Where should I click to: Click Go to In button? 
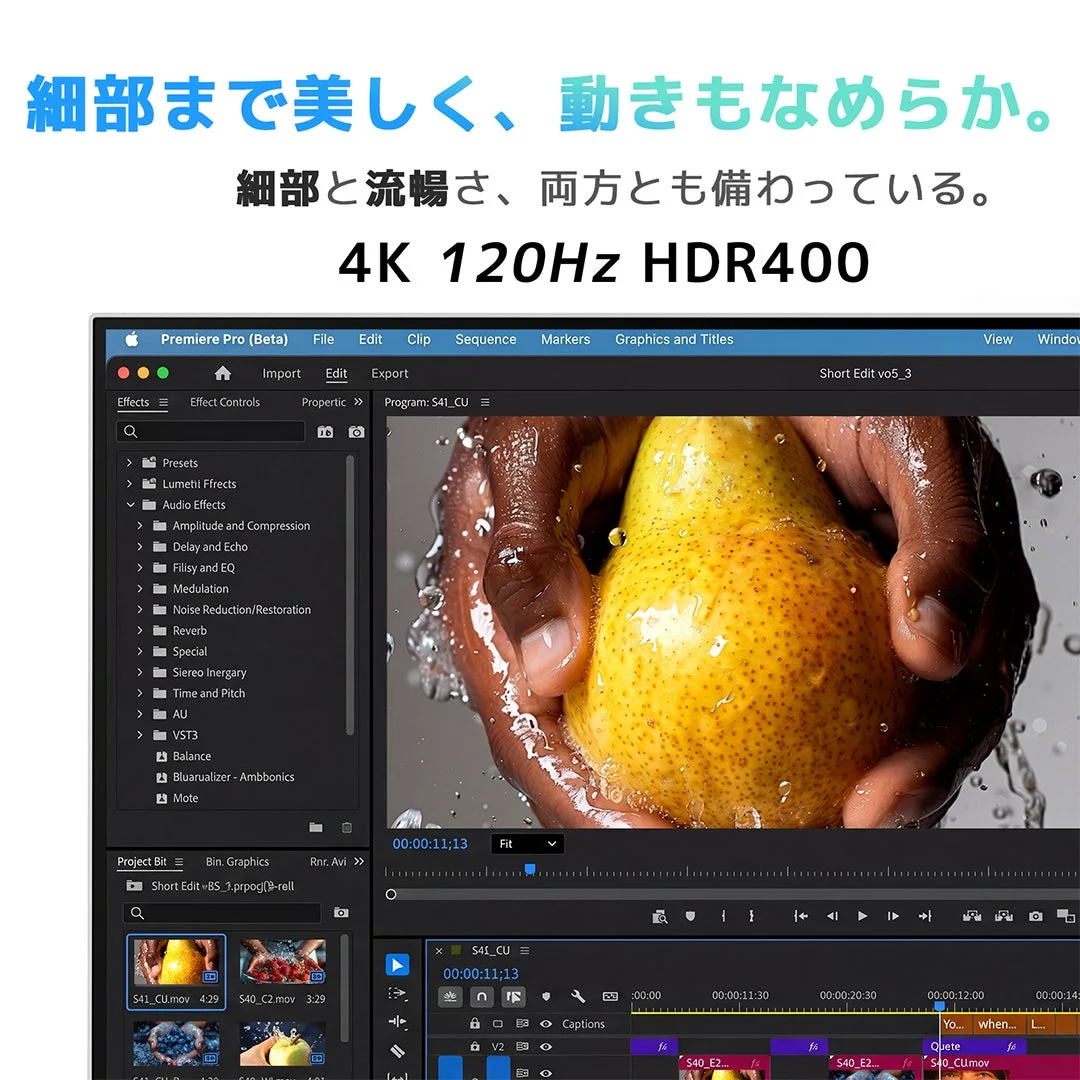tap(800, 916)
